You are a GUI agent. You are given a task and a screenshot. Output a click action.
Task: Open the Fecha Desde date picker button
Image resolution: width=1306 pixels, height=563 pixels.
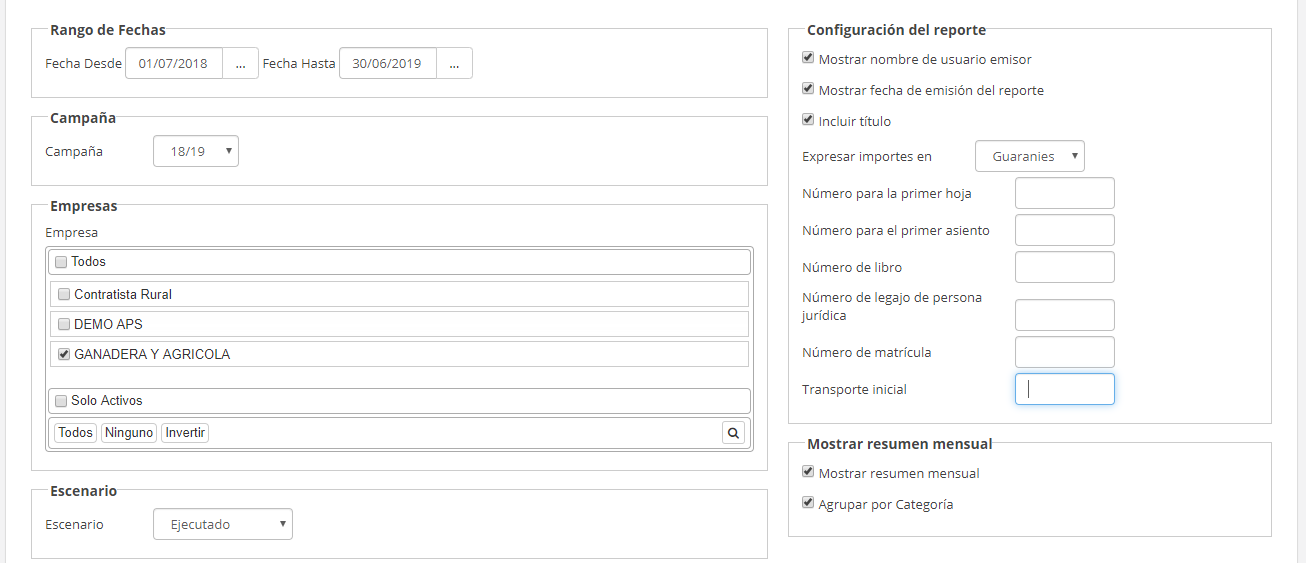(x=240, y=63)
